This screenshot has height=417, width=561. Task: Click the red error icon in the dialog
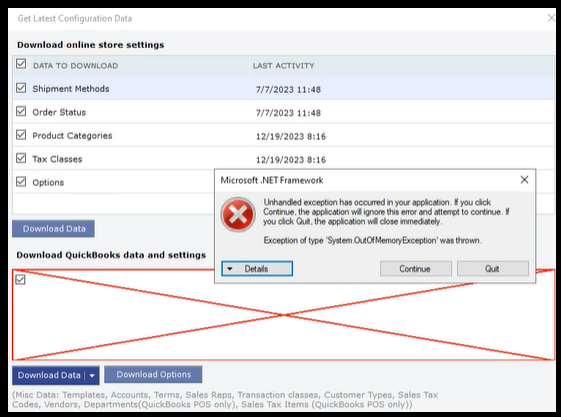point(238,215)
